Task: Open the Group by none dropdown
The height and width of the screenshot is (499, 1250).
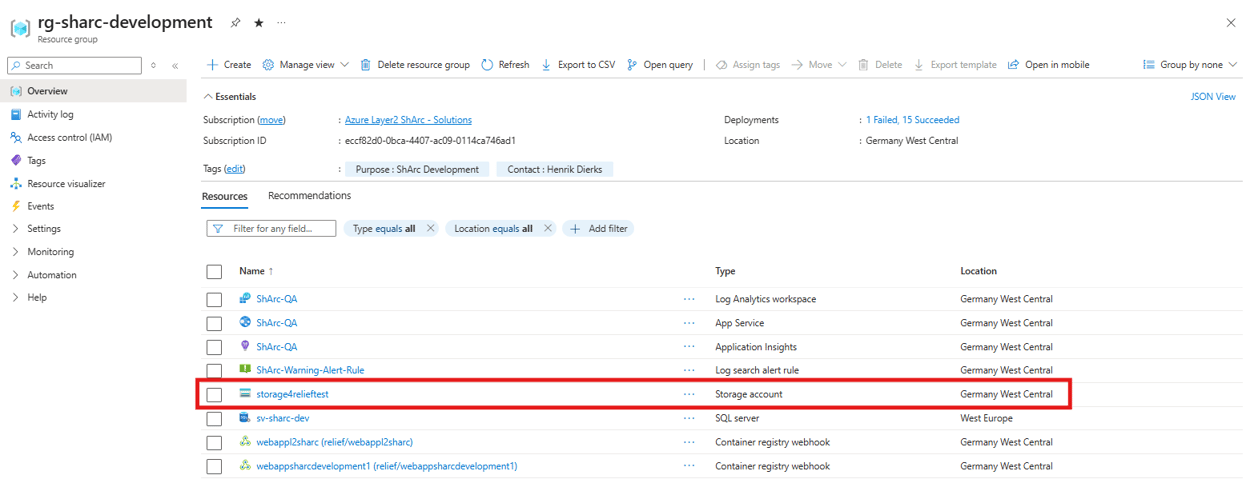Action: click(x=1190, y=65)
